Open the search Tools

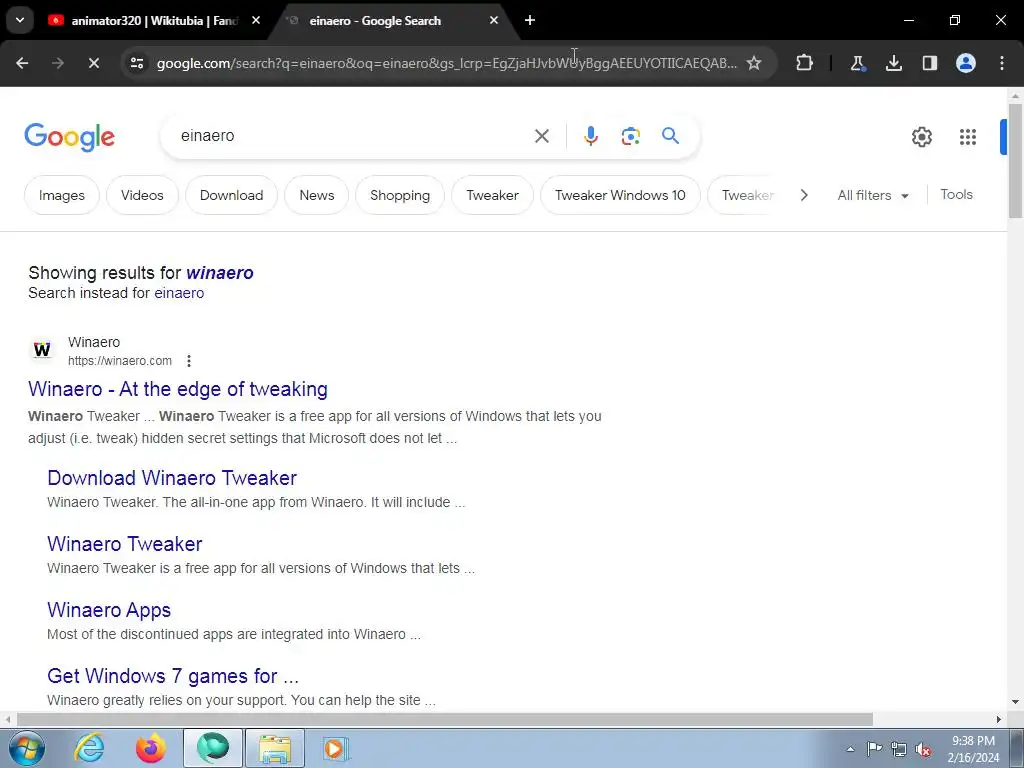click(956, 195)
